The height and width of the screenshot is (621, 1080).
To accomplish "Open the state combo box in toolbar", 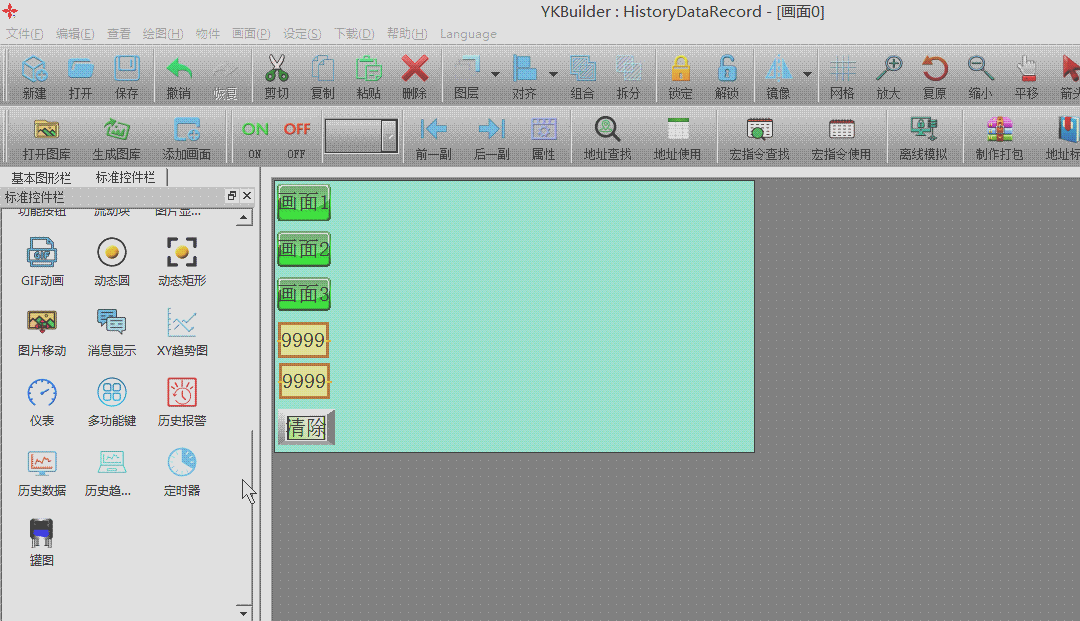I will point(389,136).
